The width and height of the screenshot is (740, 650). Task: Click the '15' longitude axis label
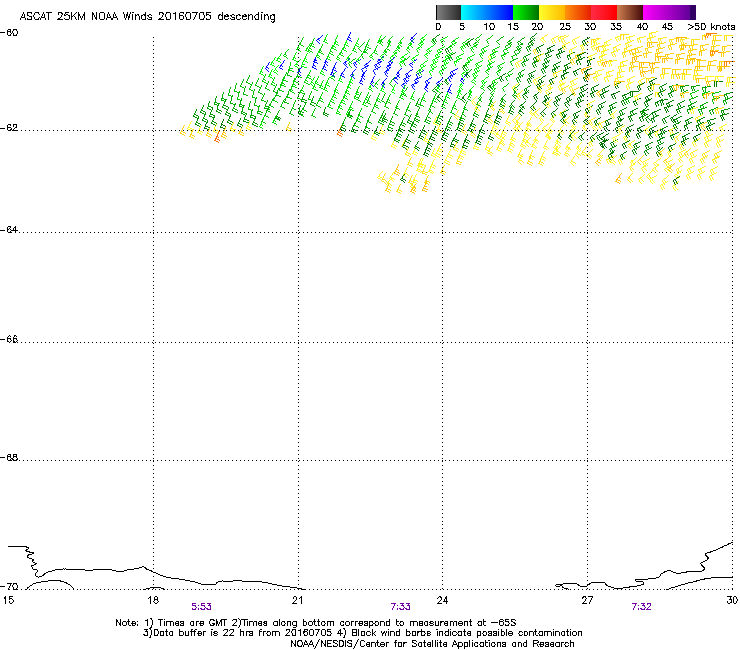click(x=8, y=600)
